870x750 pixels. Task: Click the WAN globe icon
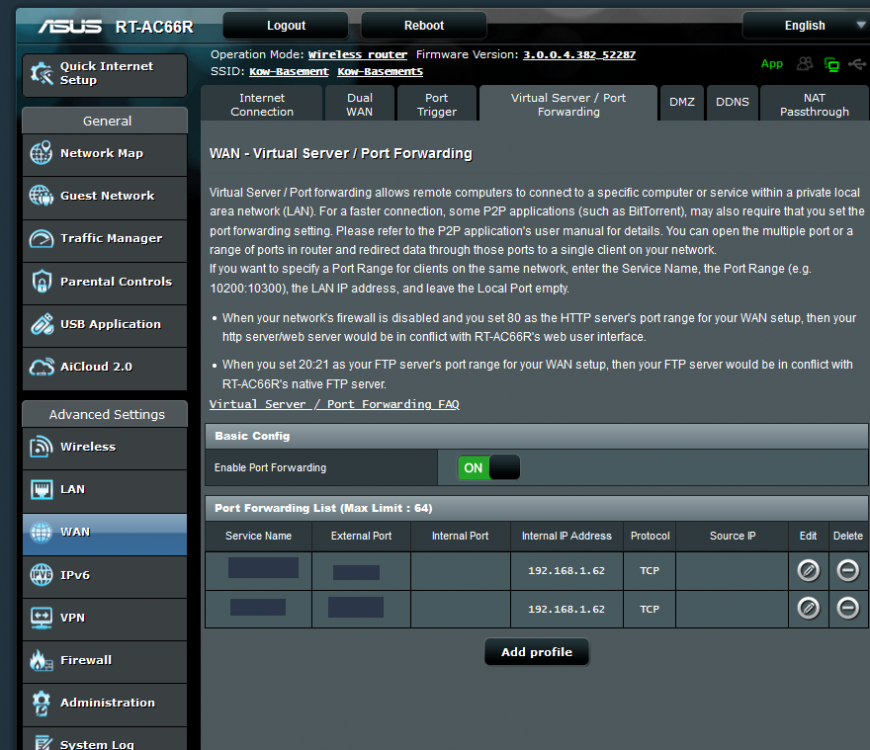tap(41, 532)
